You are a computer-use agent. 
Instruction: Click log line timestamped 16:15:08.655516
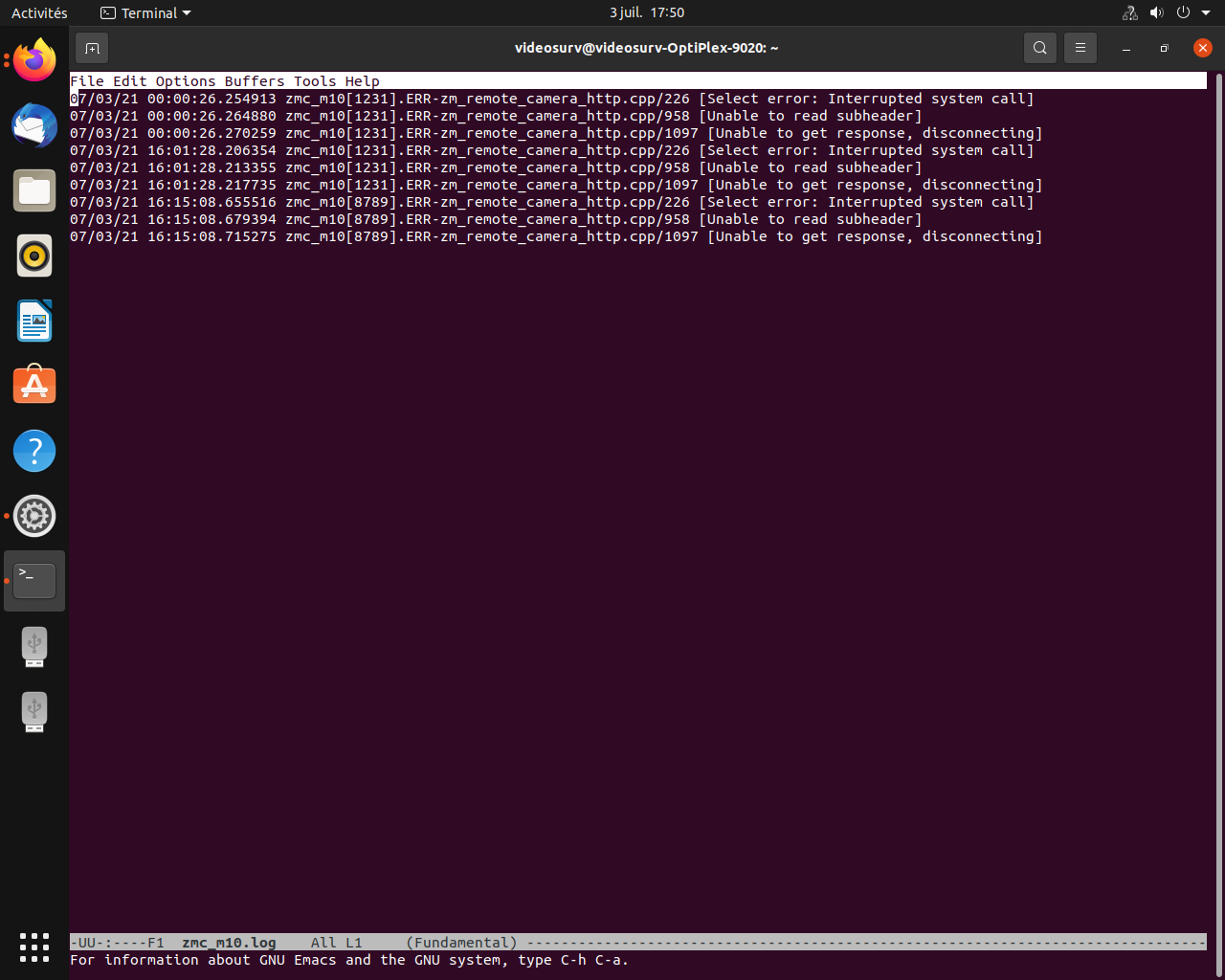click(x=552, y=202)
